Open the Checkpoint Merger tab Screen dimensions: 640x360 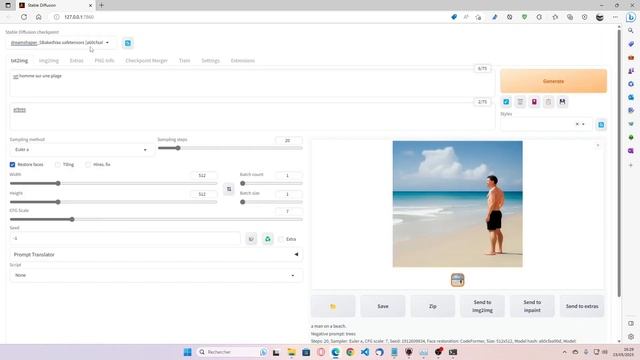point(147,60)
